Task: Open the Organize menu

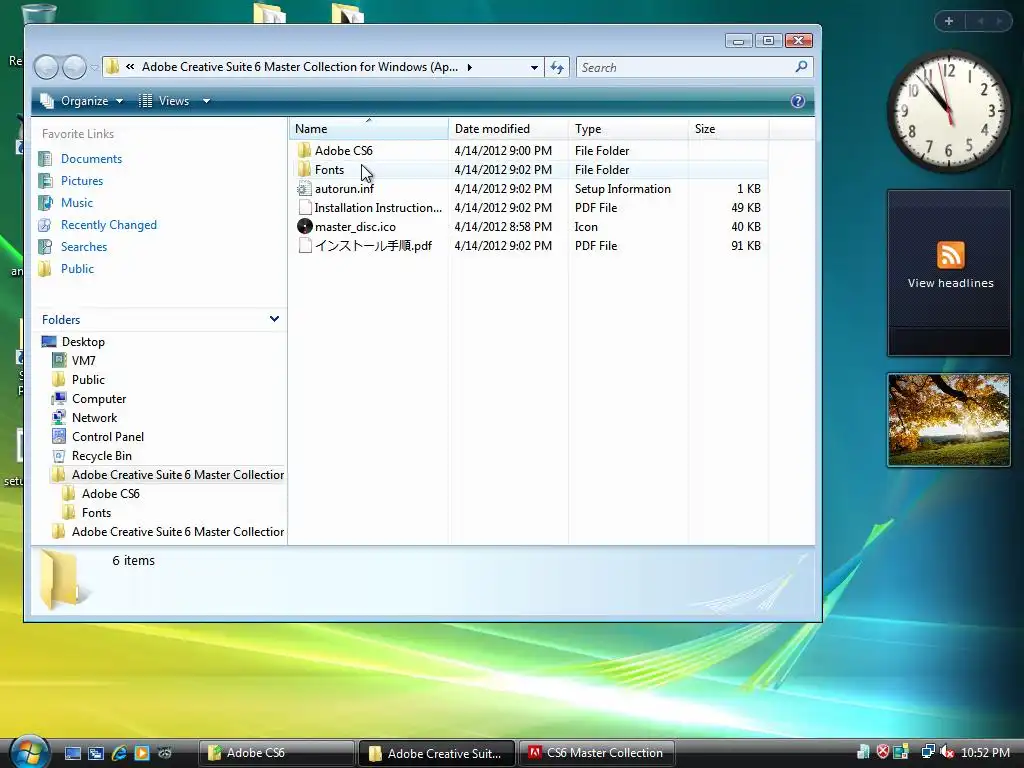Action: point(82,101)
